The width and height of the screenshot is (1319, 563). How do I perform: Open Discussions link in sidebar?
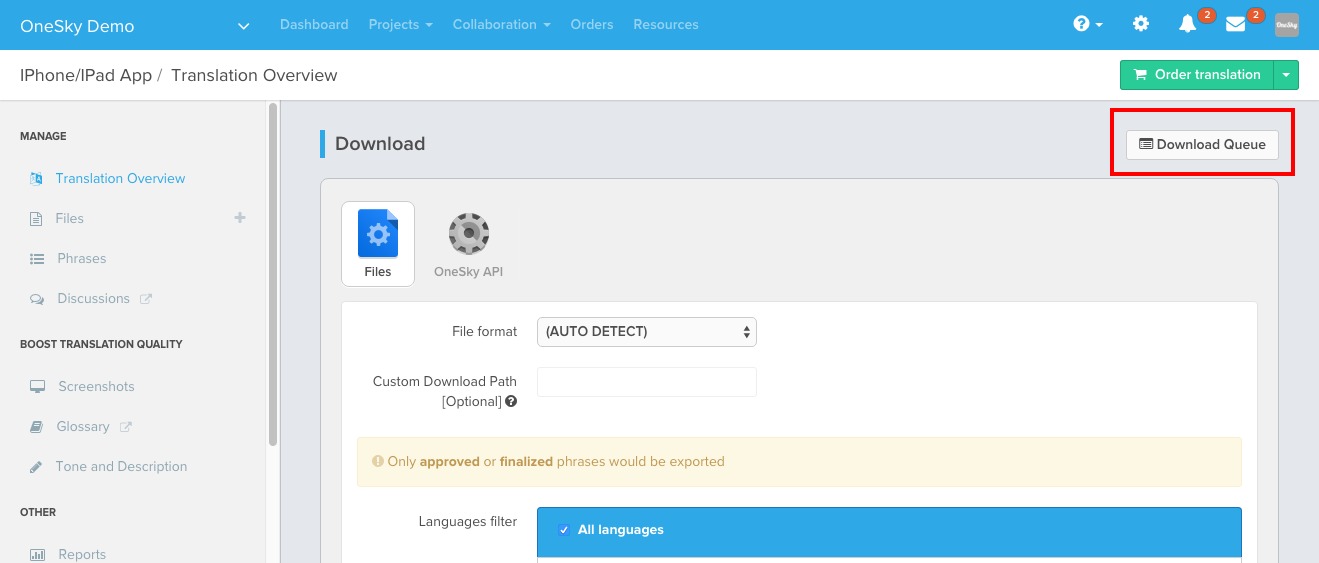click(x=94, y=298)
